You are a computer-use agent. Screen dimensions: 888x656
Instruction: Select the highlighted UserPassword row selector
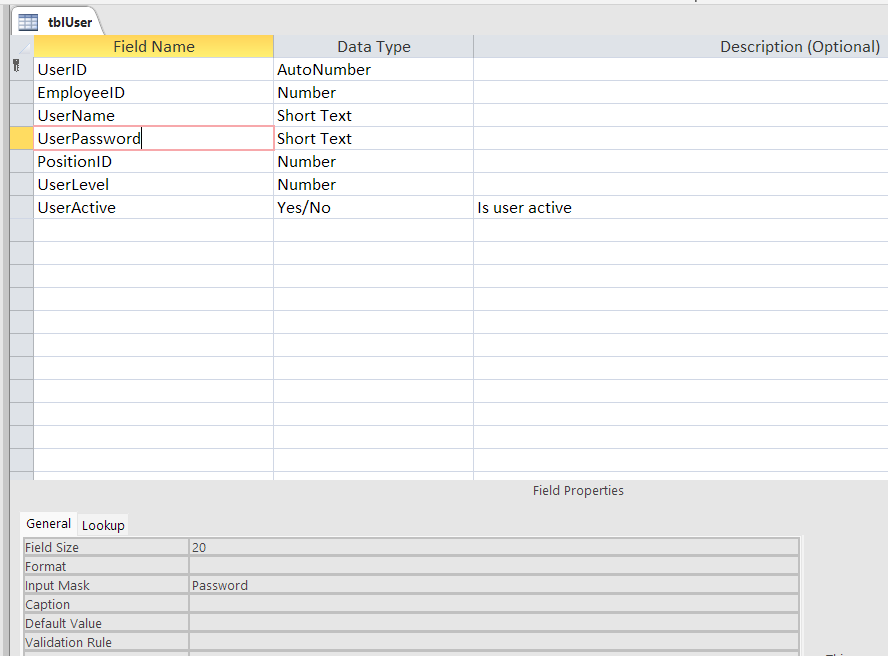click(x=21, y=138)
